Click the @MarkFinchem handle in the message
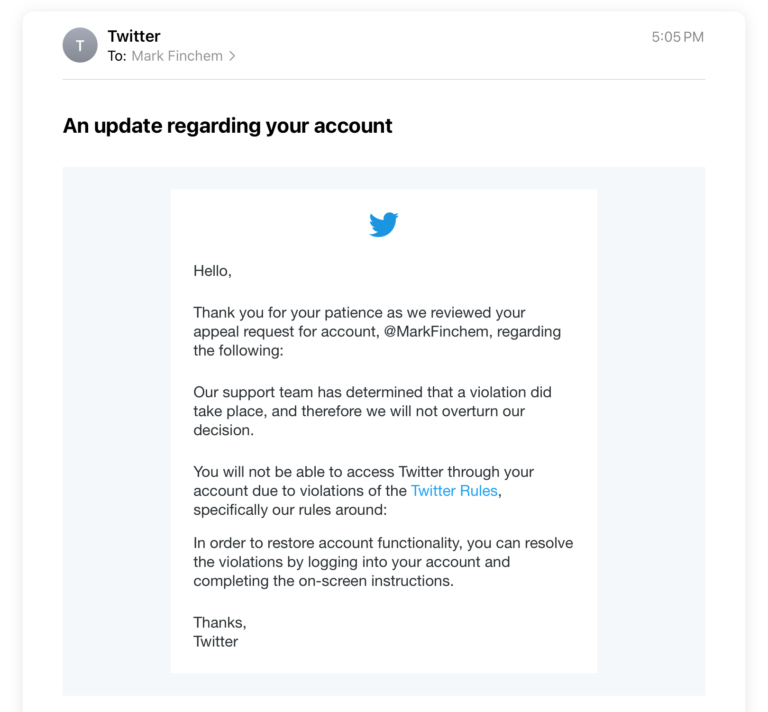768x712 pixels. (x=436, y=332)
